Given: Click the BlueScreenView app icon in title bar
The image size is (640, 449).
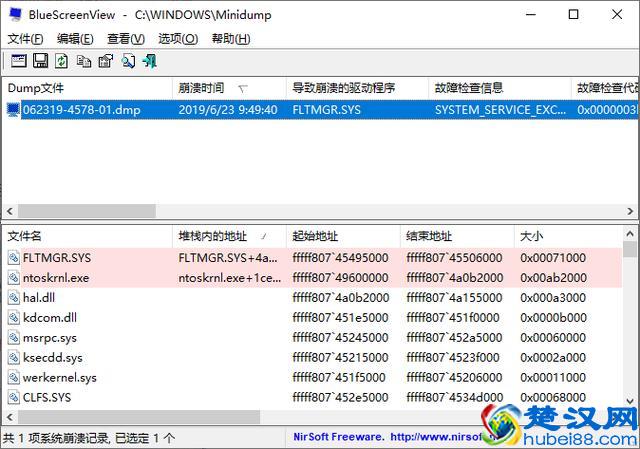Looking at the screenshot, I should click(16, 14).
